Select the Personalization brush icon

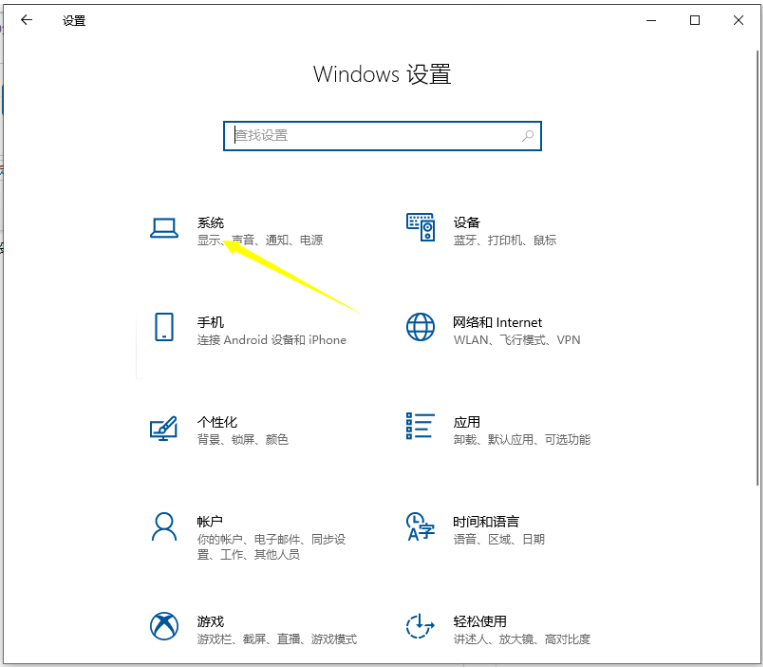click(x=163, y=428)
